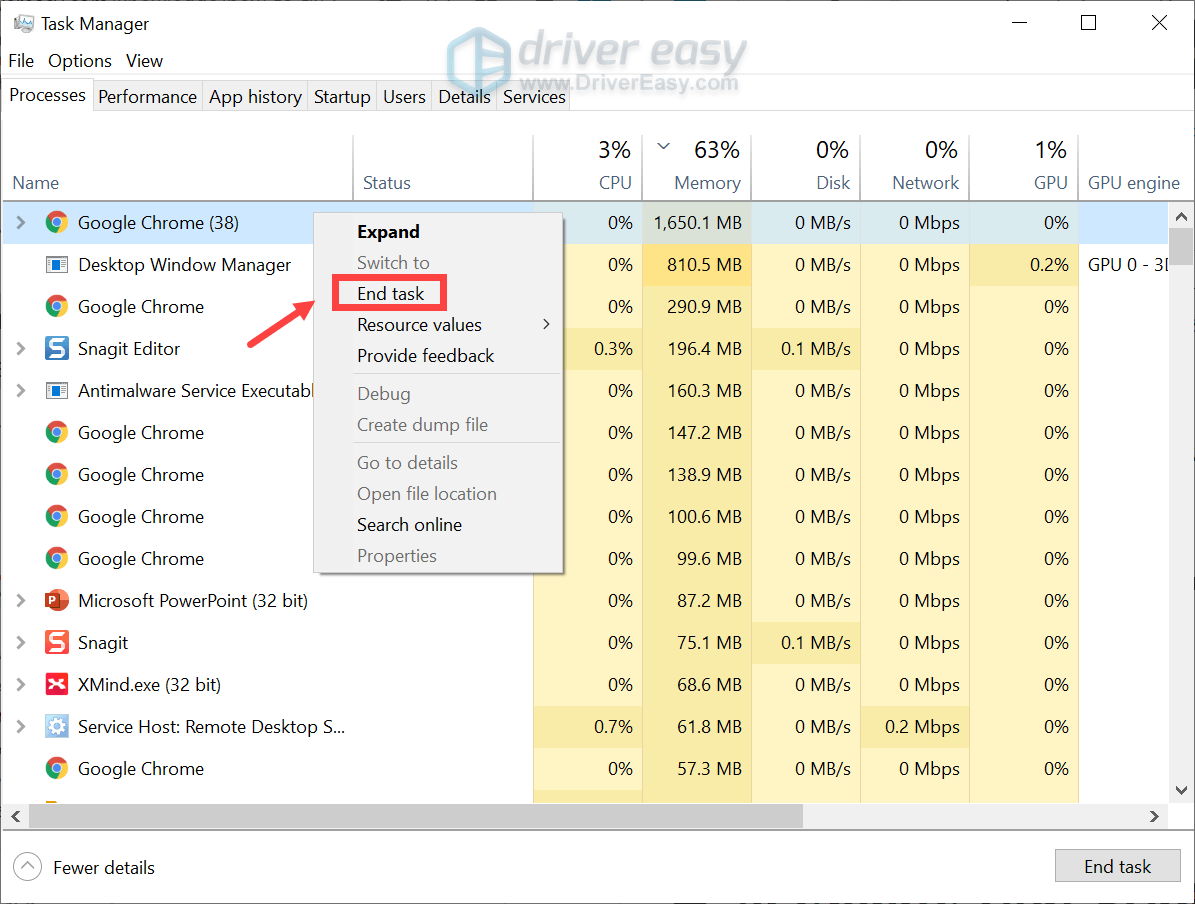Sort by the Disk column header

coord(806,168)
